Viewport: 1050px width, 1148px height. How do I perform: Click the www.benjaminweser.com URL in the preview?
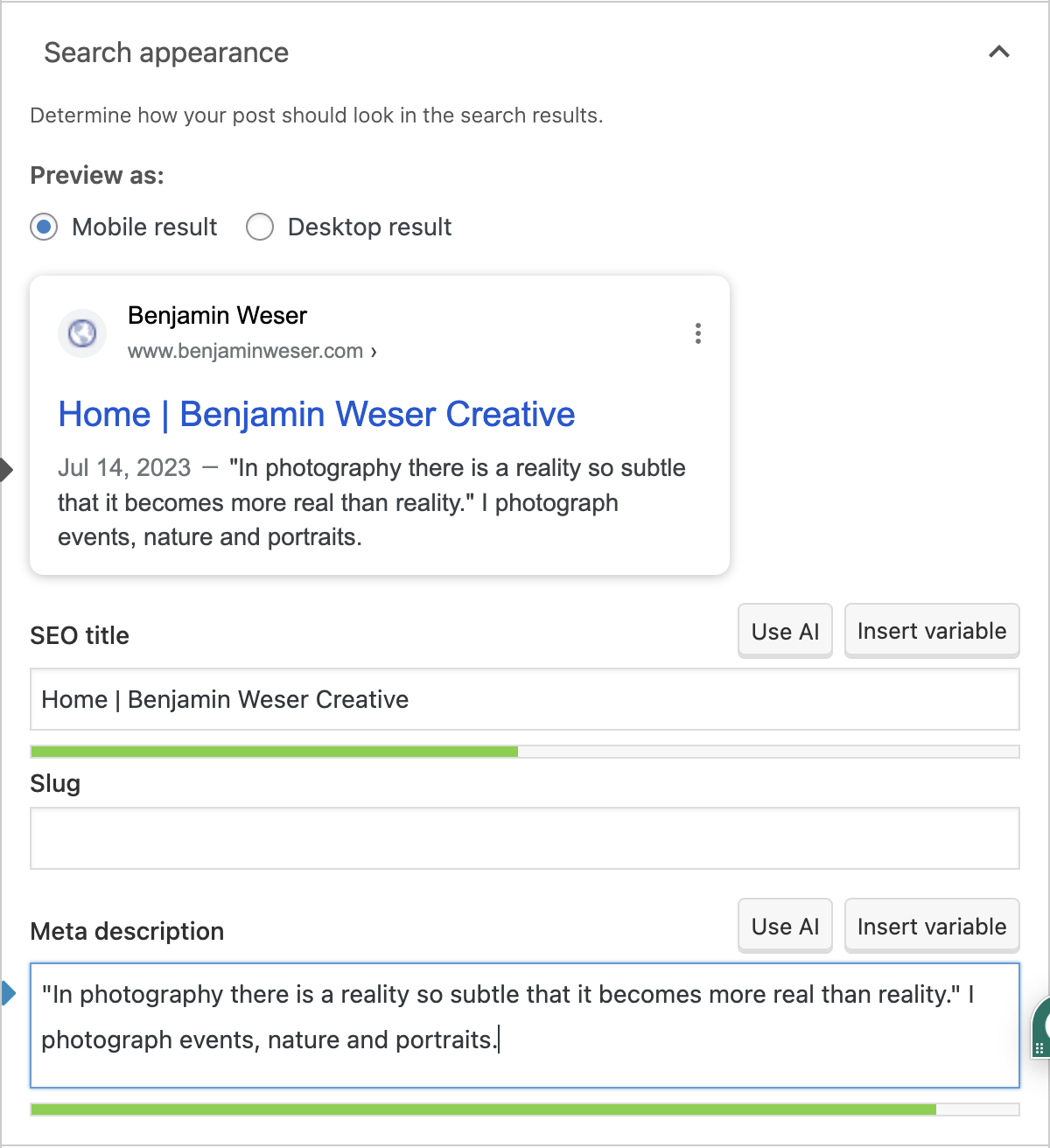[246, 351]
